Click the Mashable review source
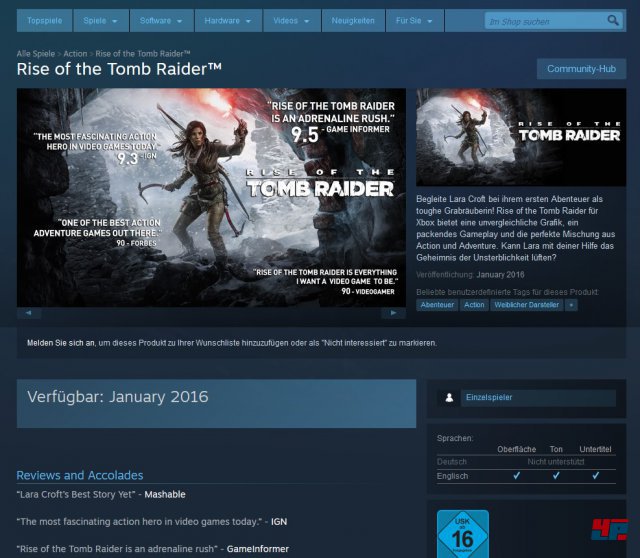 click(x=165, y=494)
